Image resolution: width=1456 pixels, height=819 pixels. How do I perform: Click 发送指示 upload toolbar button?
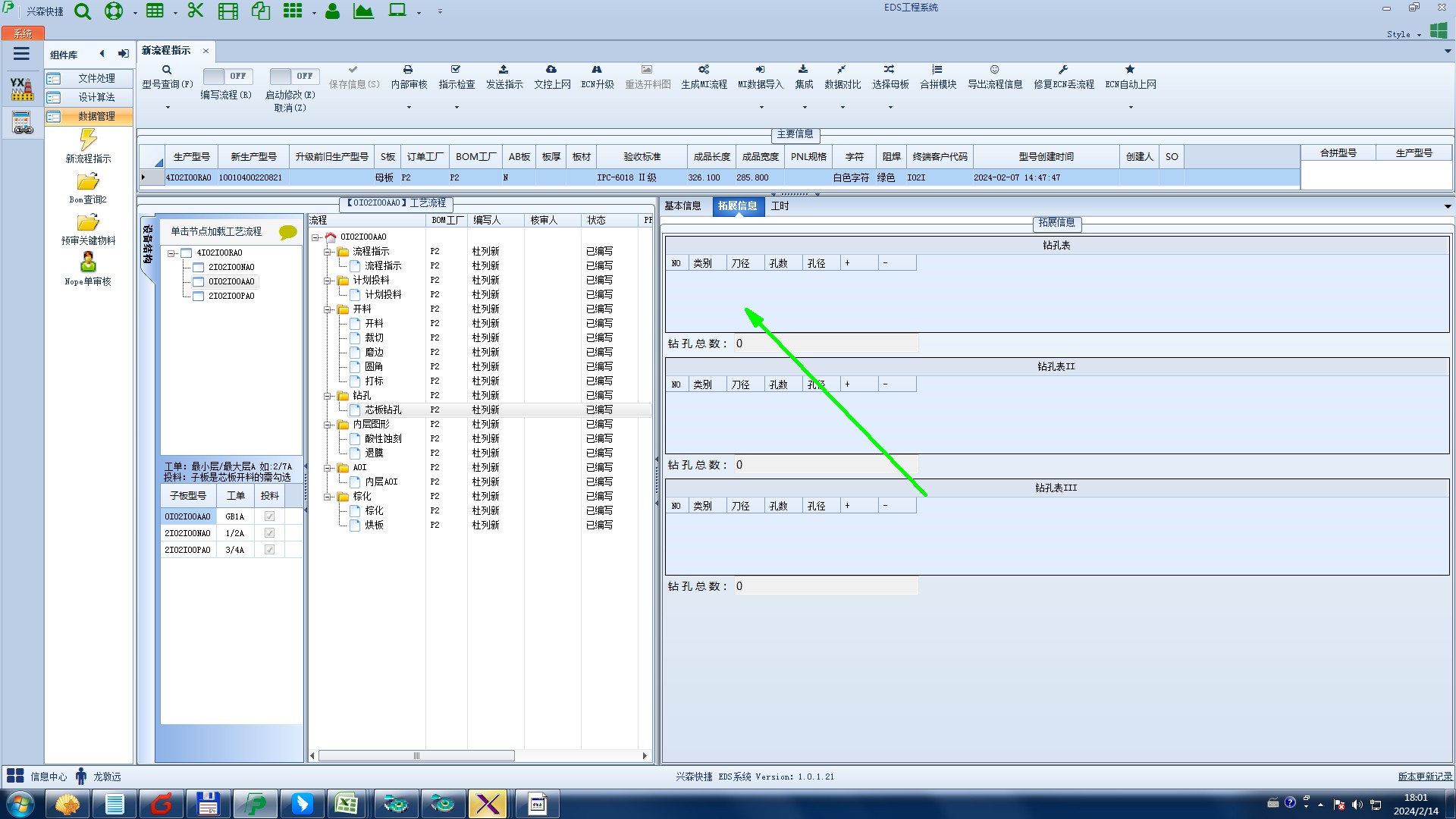504,77
